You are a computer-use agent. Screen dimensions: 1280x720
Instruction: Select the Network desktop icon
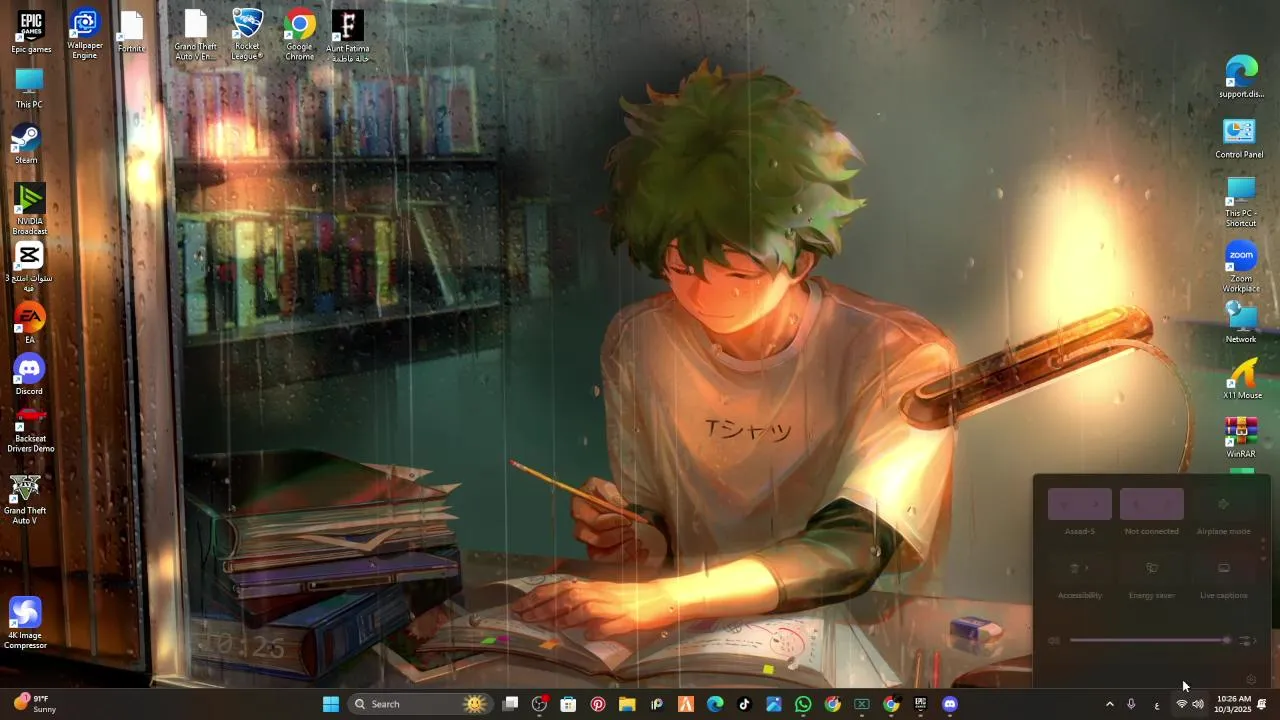[1241, 324]
